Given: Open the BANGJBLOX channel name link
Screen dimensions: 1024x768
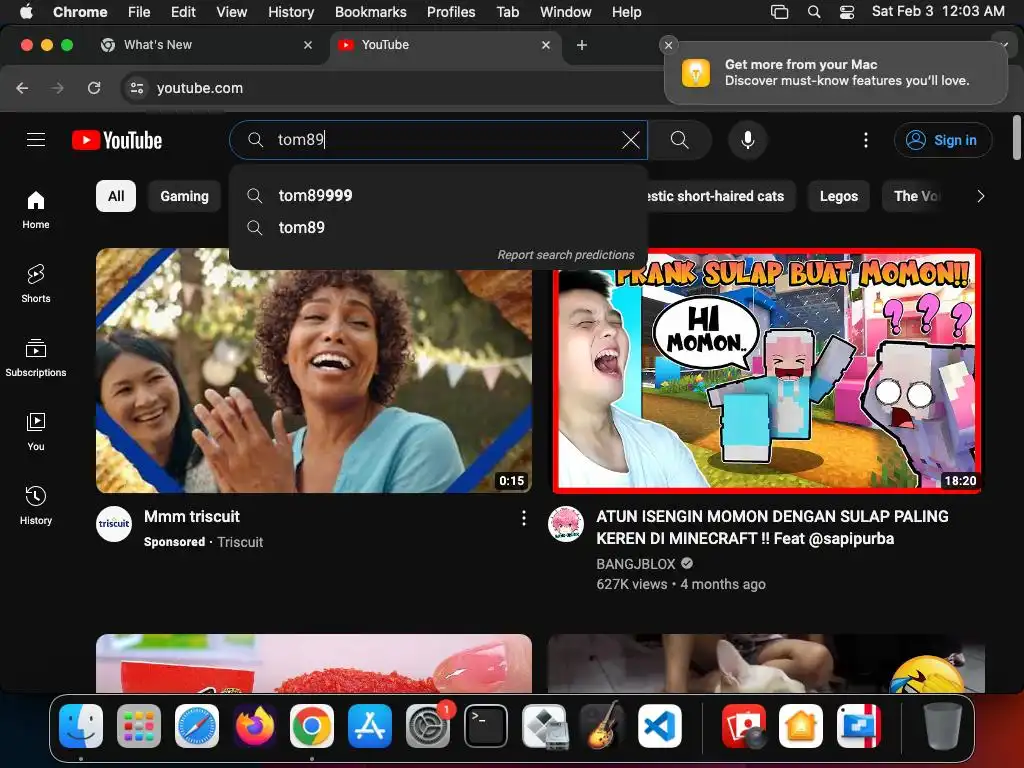Looking at the screenshot, I should click(635, 564).
